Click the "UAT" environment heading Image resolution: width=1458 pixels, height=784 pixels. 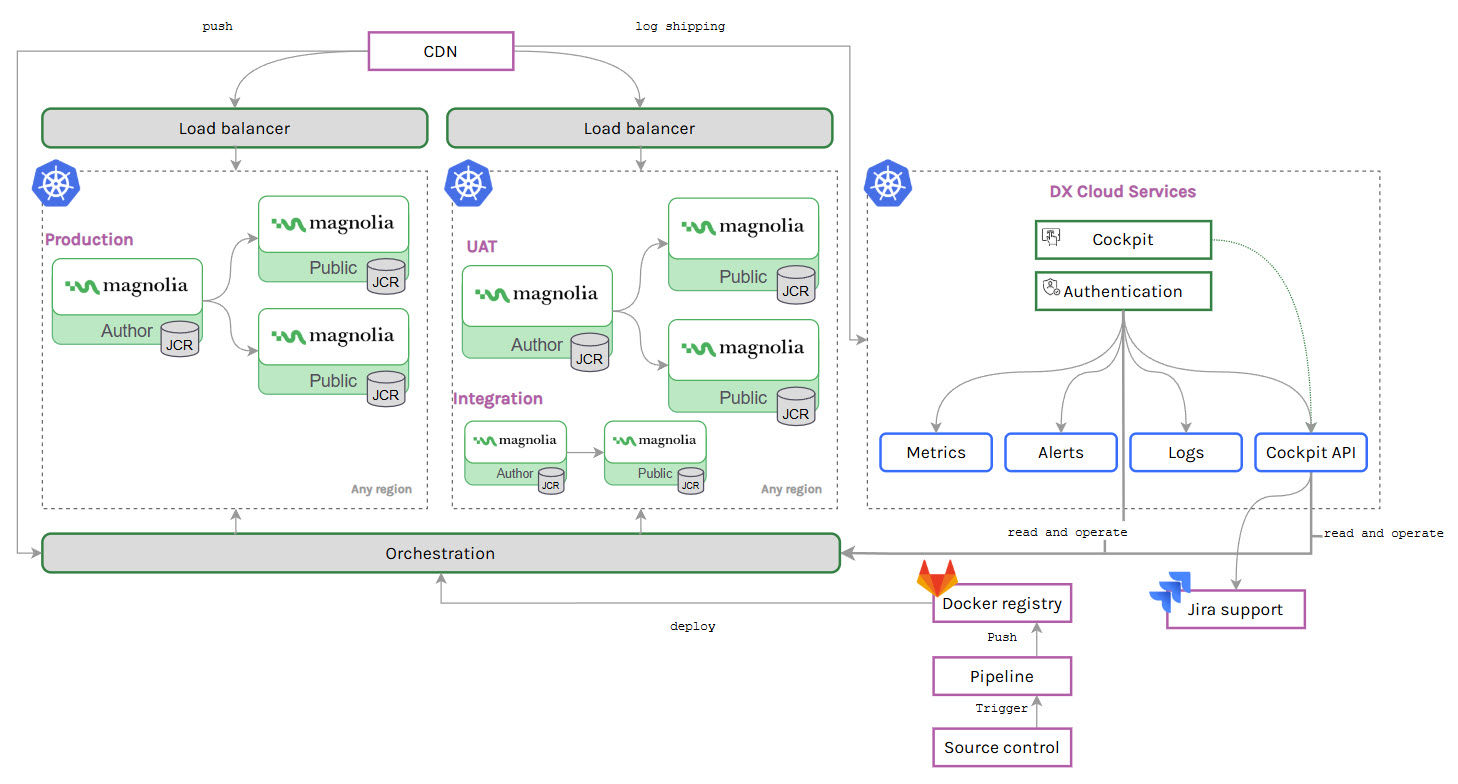point(482,246)
